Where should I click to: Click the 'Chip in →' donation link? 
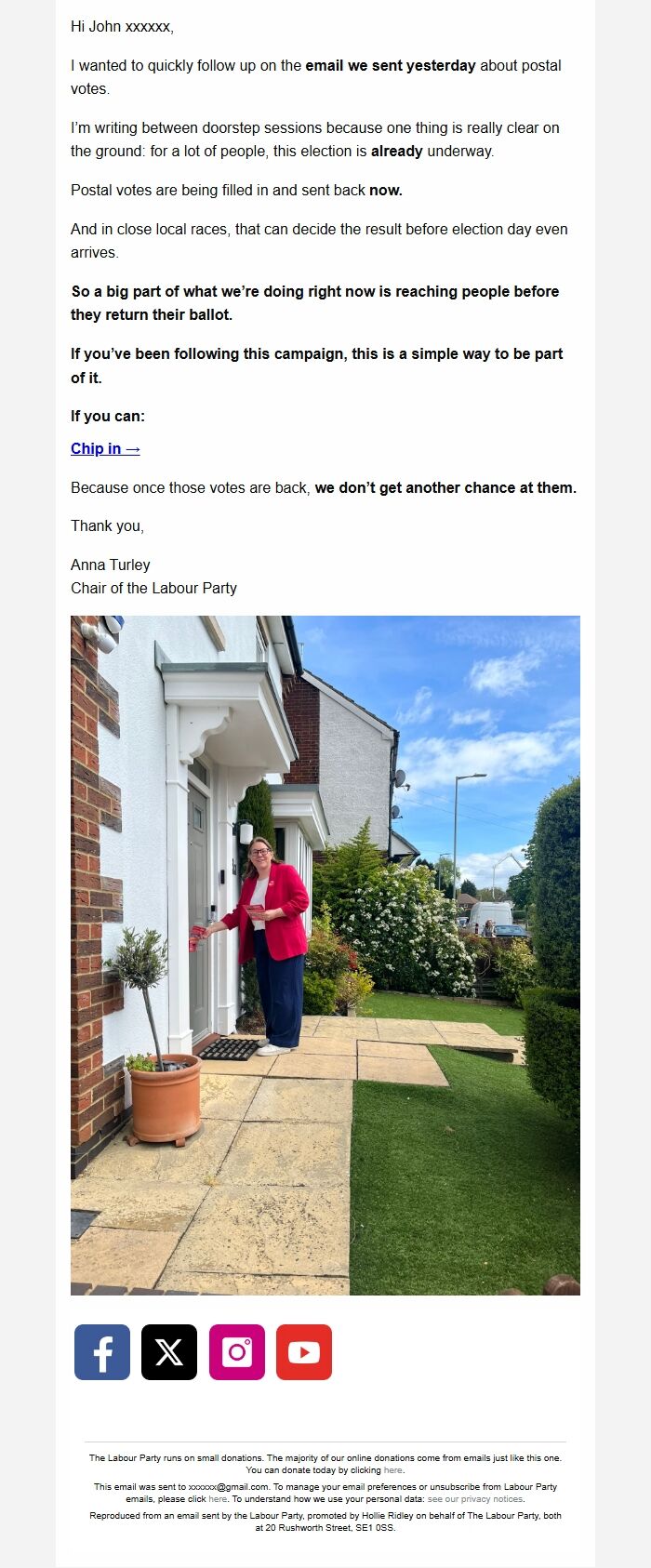click(105, 448)
